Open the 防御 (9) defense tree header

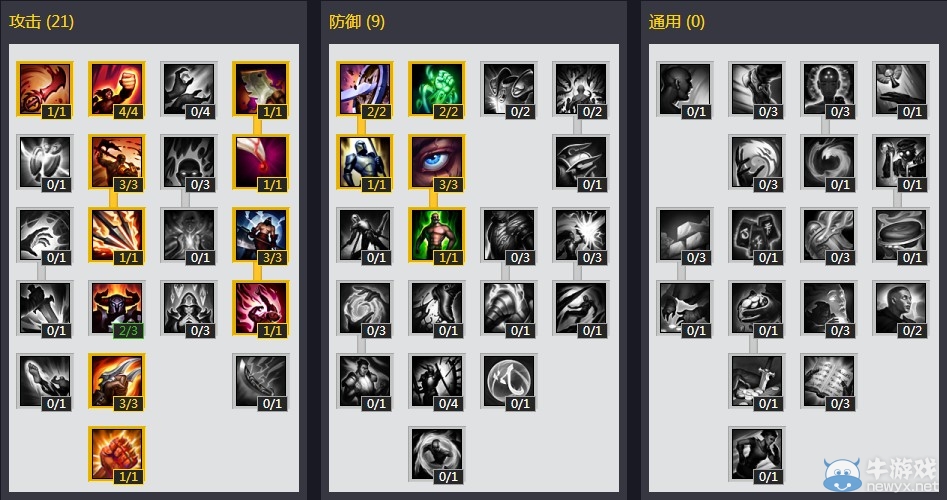click(x=357, y=22)
